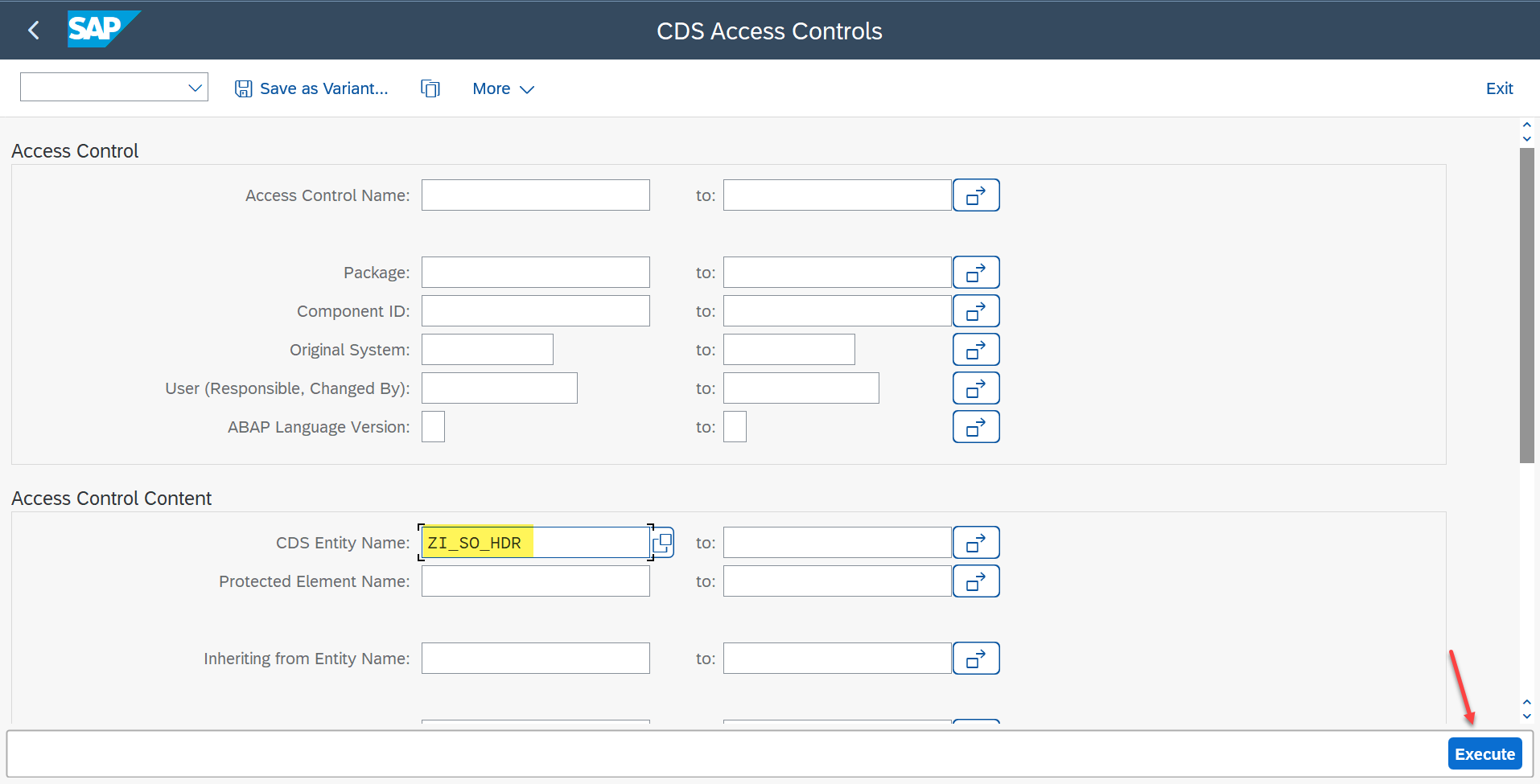The height and width of the screenshot is (784, 1540).
Task: Open the More menu
Action: 492,88
